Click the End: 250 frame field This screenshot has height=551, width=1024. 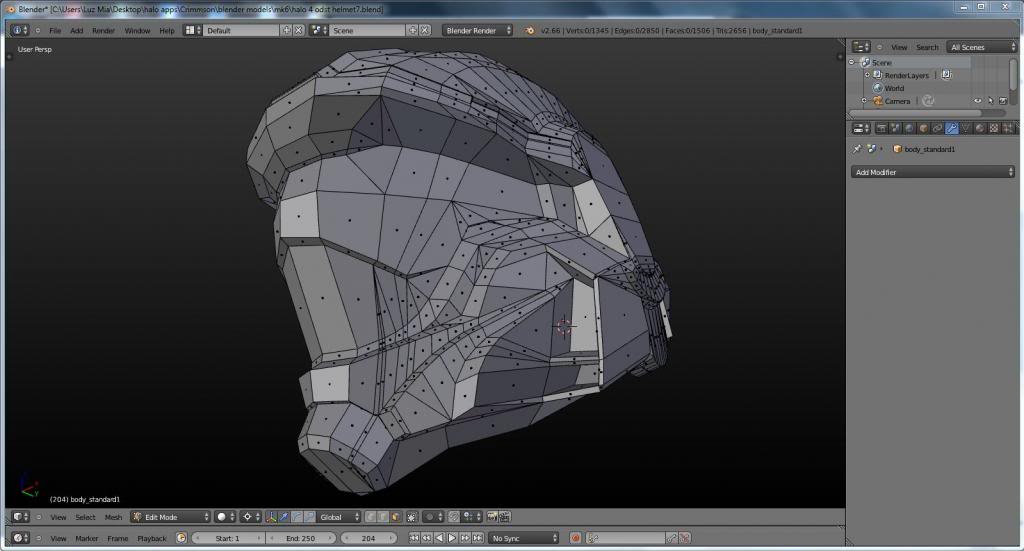coord(298,538)
